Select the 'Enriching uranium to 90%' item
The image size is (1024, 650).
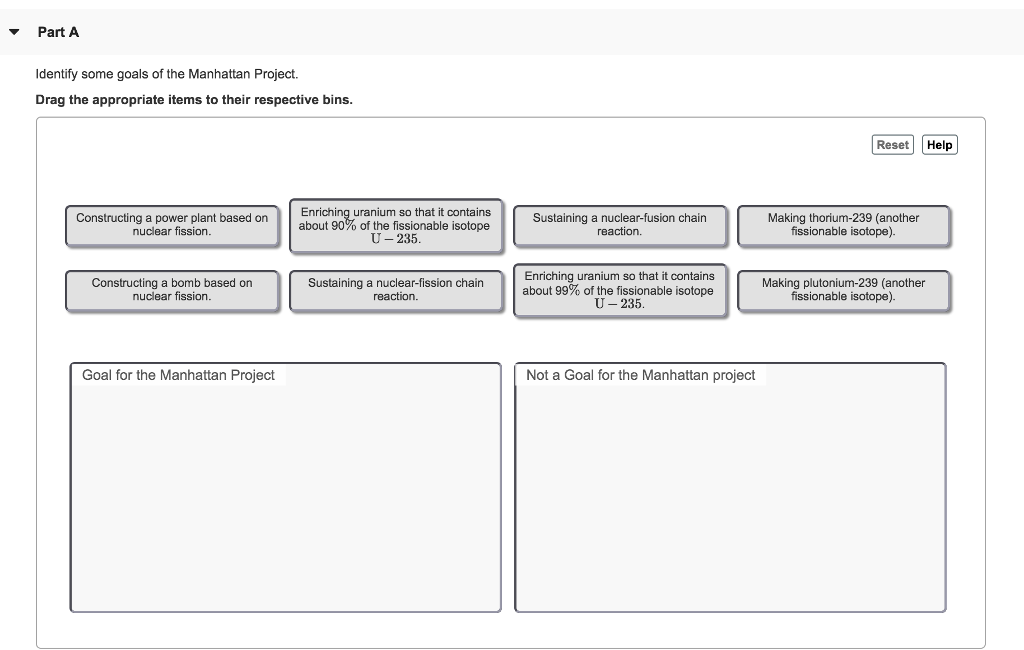[396, 225]
